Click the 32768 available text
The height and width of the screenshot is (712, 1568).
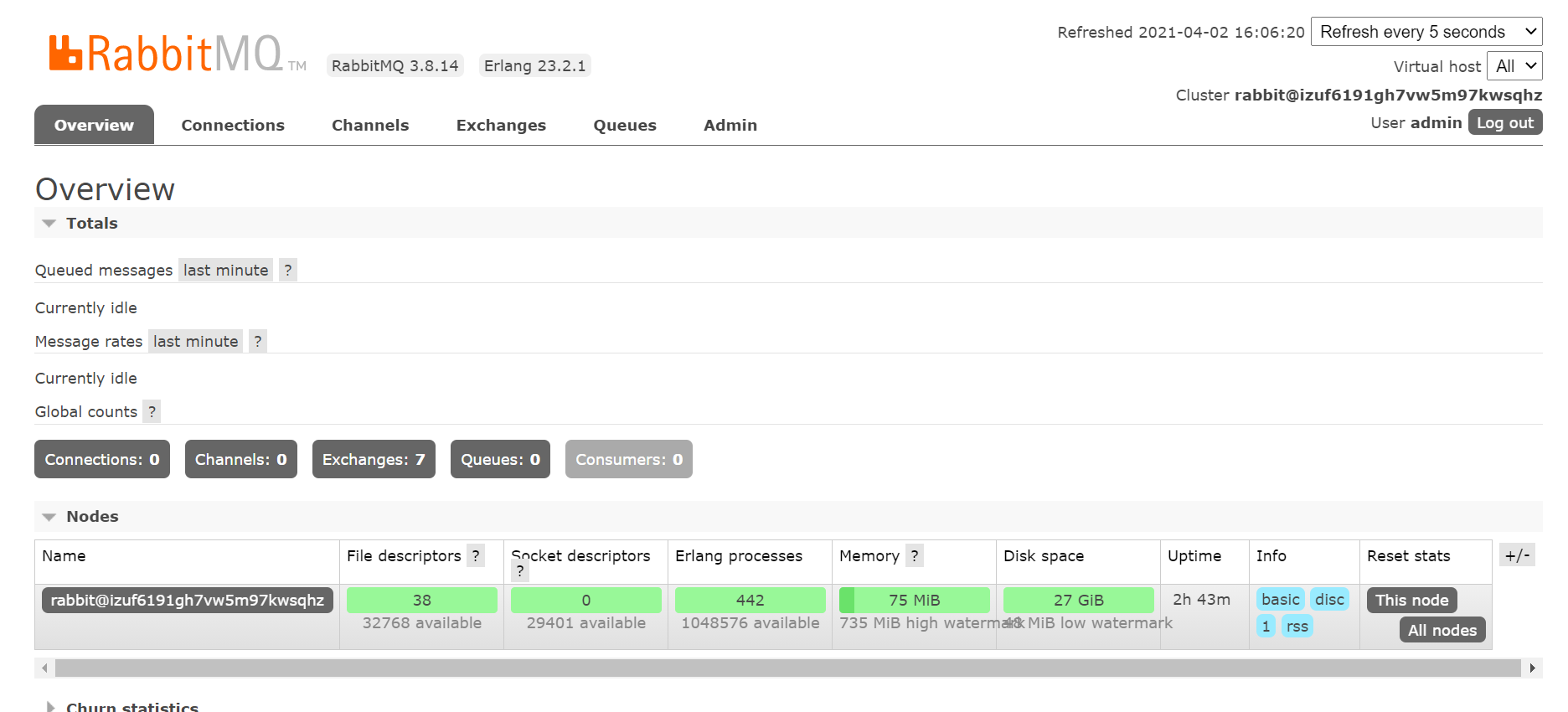pyautogui.click(x=422, y=622)
